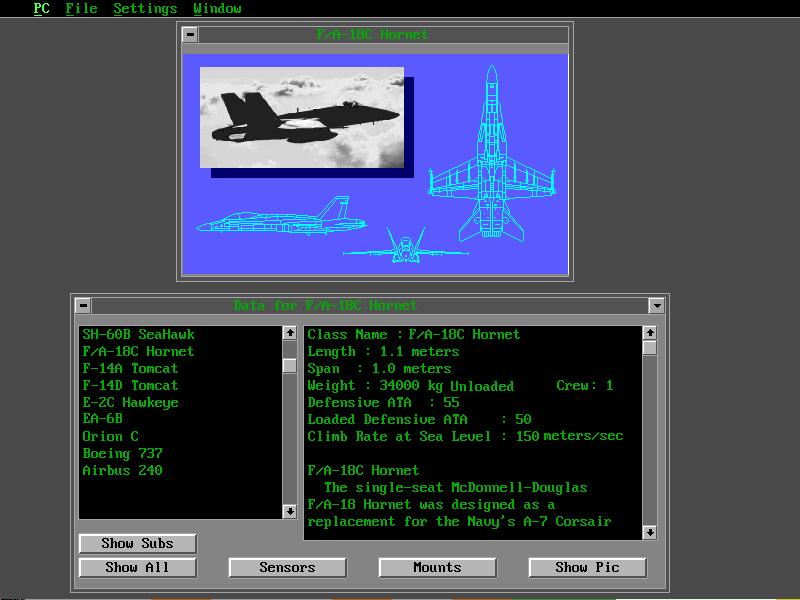Click the Show Subs button
This screenshot has width=800, height=600.
tap(137, 544)
